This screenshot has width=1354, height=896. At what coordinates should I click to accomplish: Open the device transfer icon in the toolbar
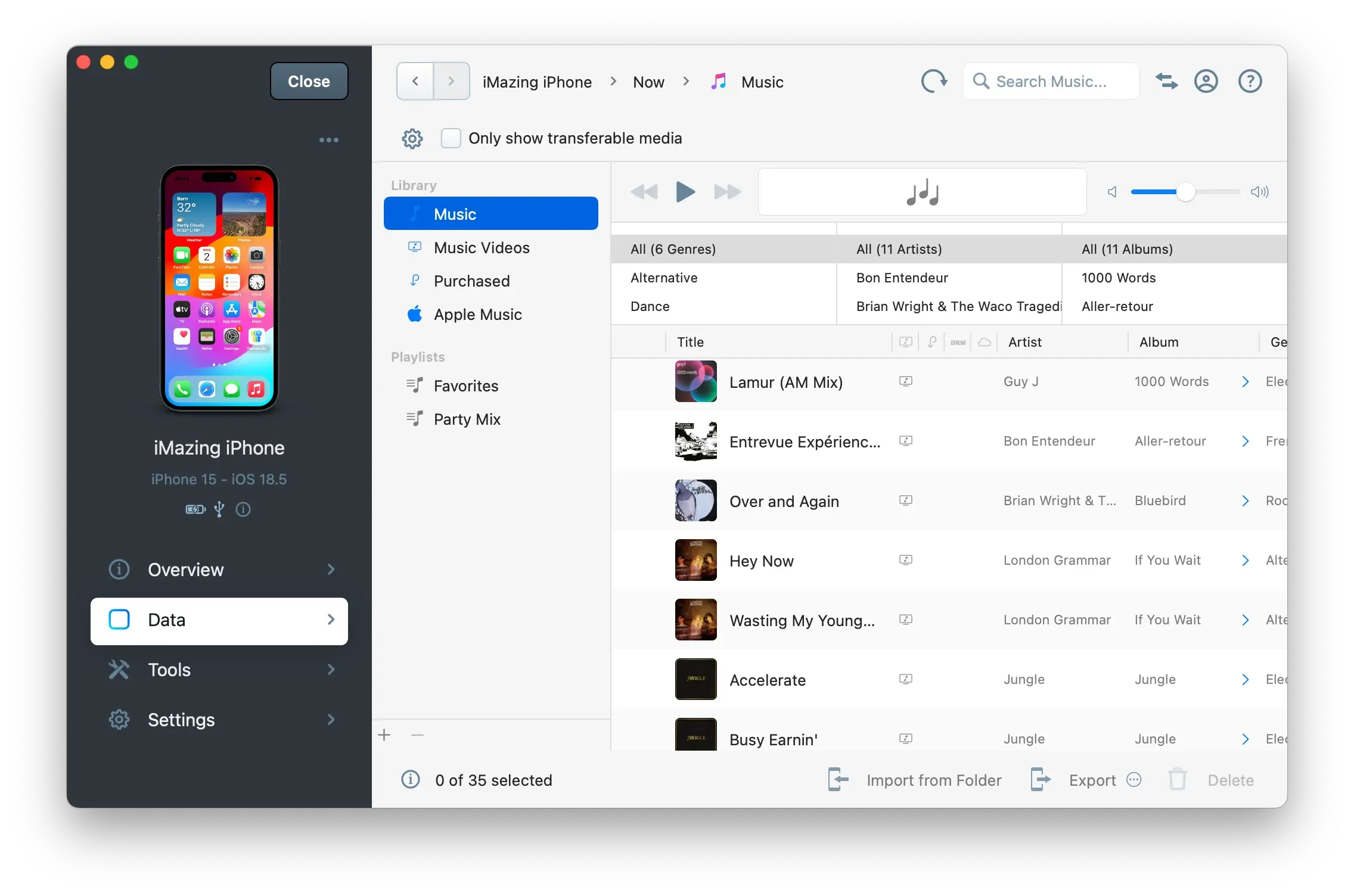pyautogui.click(x=1166, y=81)
